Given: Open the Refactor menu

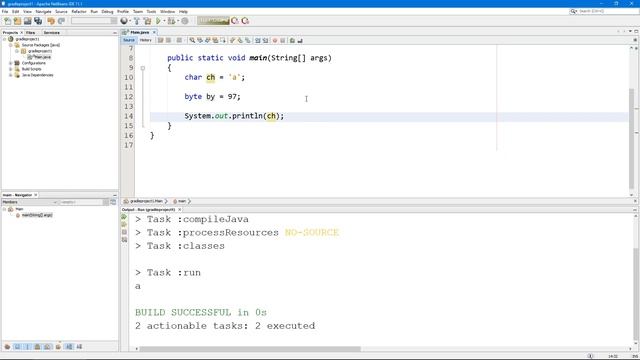Looking at the screenshot, I should click(79, 11).
